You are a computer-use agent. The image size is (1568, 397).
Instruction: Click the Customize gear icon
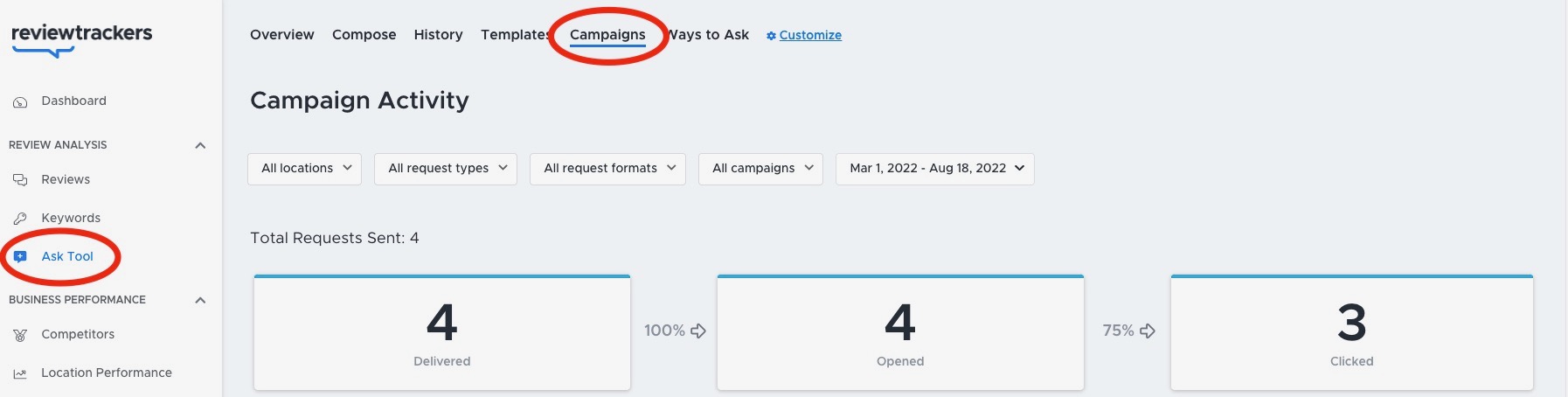tap(771, 36)
